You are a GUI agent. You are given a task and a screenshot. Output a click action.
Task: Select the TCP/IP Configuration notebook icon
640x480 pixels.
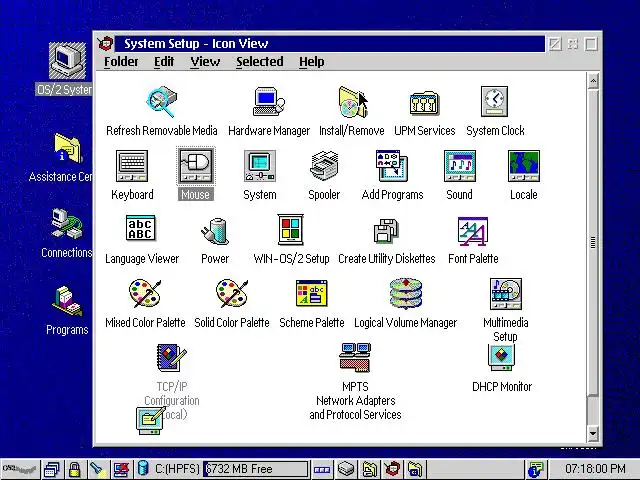coord(171,358)
